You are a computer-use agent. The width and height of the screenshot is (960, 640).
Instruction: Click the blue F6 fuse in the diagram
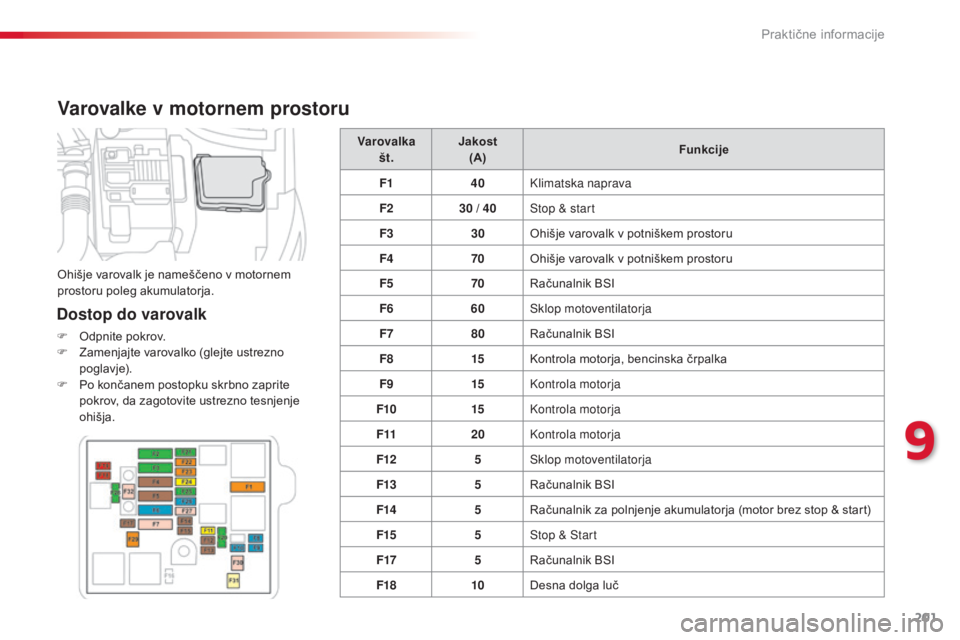click(x=156, y=510)
